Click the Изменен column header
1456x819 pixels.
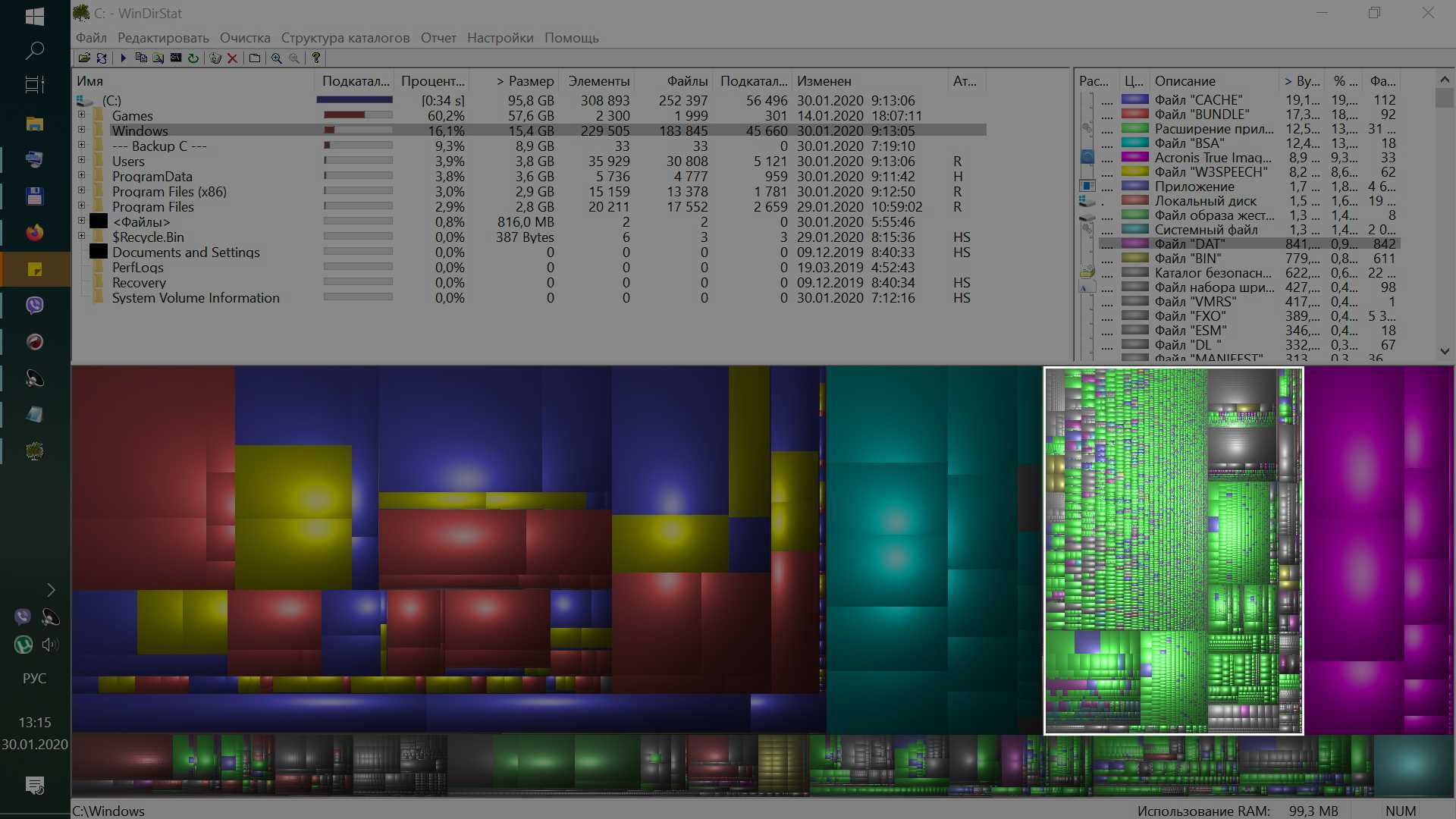(824, 81)
